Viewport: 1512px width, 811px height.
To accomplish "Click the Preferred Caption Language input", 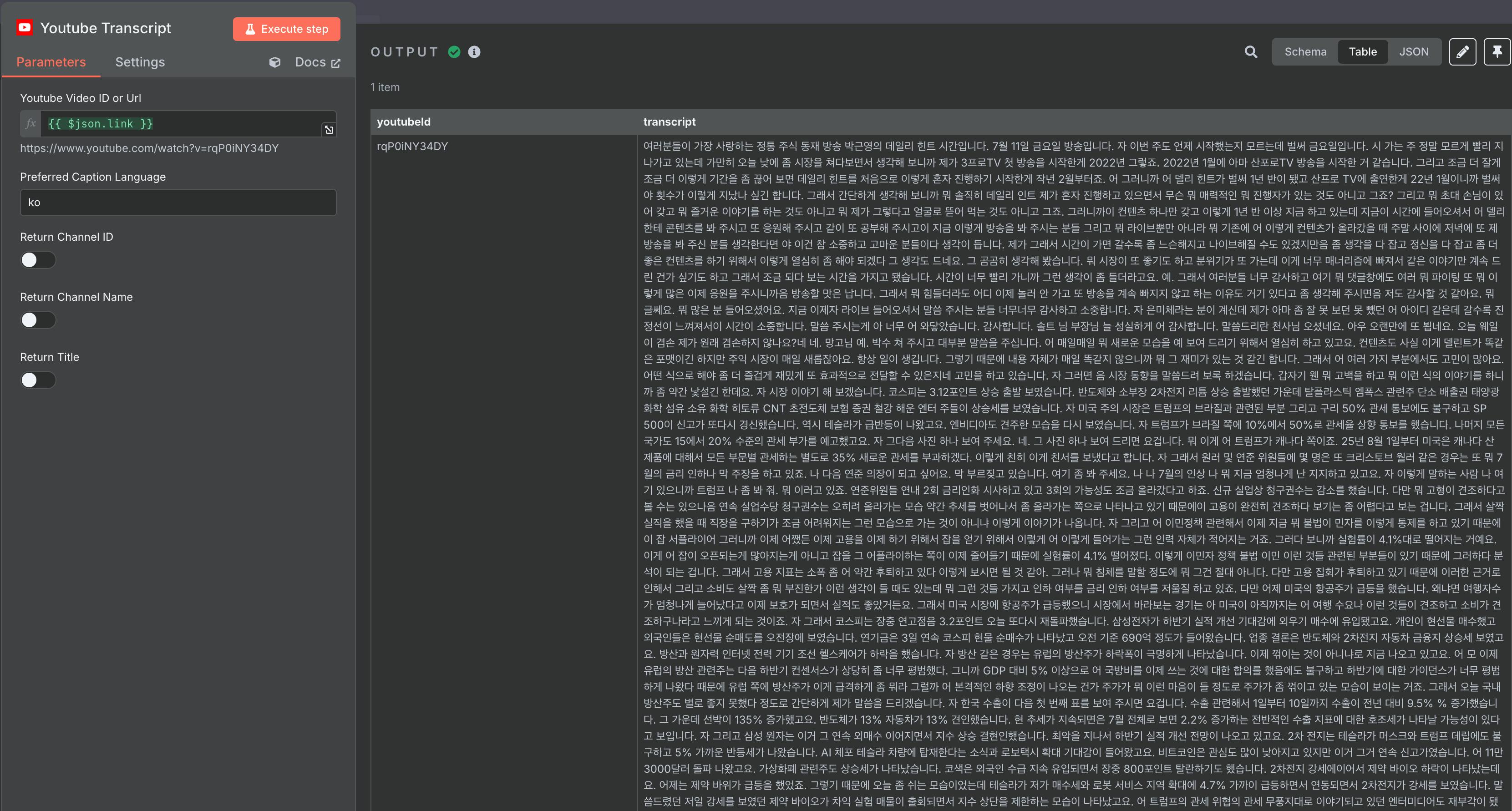I will [x=178, y=203].
